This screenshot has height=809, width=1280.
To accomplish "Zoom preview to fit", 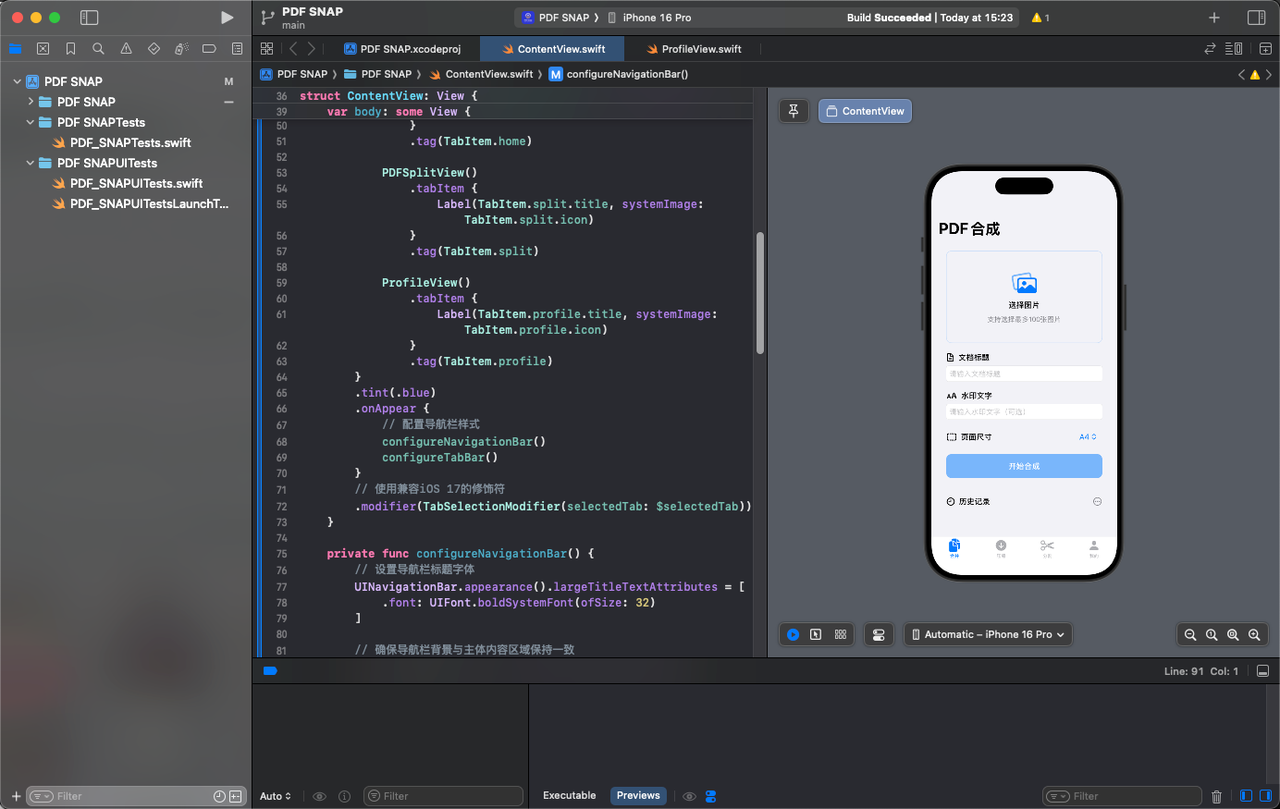I will [x=1232, y=634].
